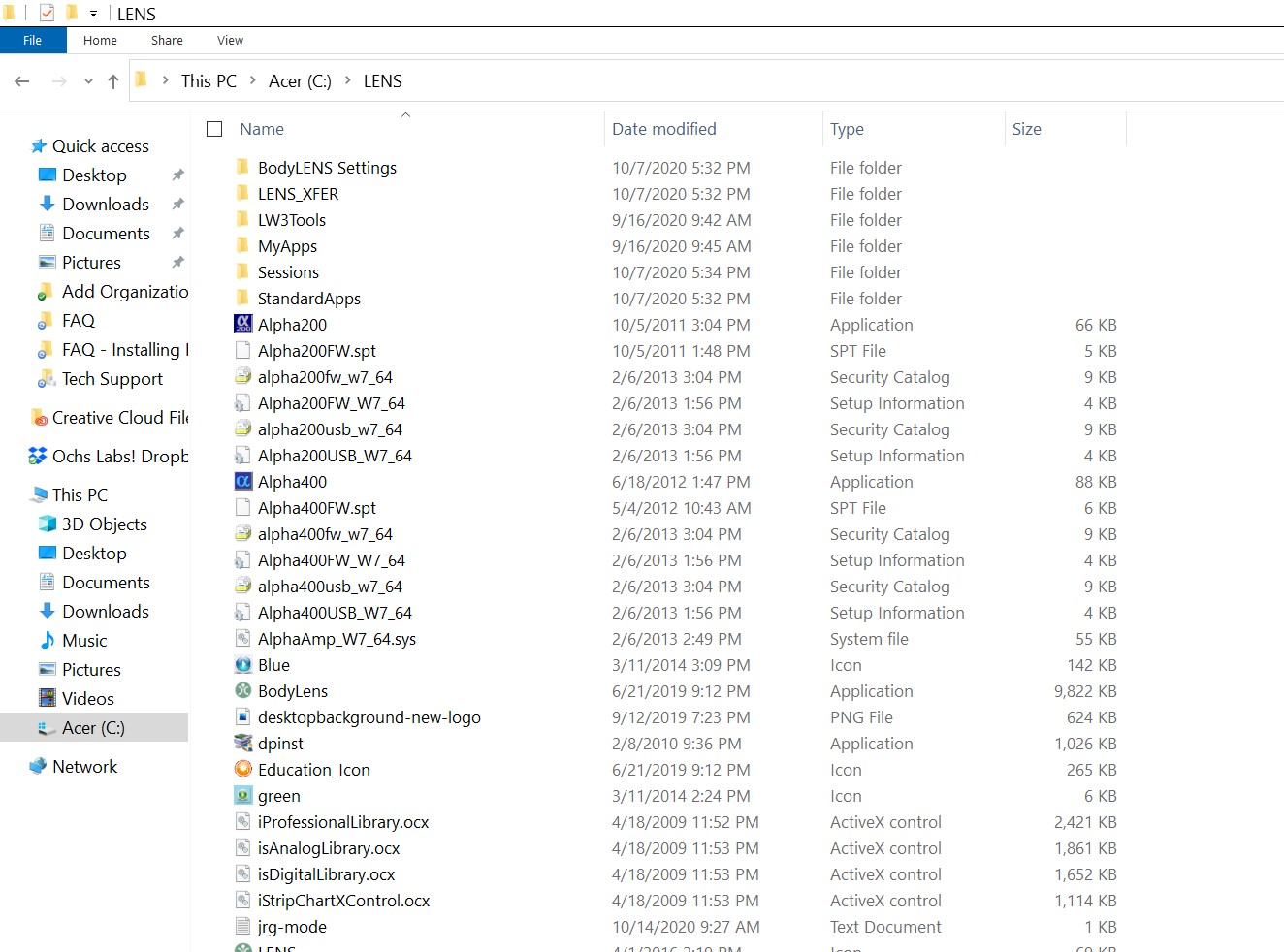Click the Downloads arrow icon under Quick access

pyautogui.click(x=47, y=204)
